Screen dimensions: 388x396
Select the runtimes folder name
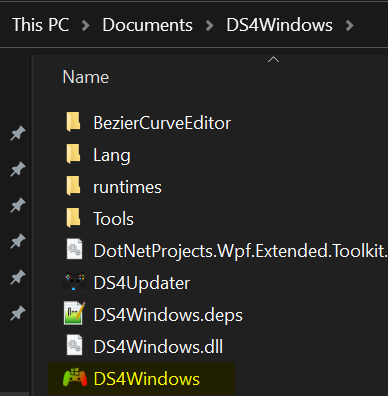tap(127, 187)
